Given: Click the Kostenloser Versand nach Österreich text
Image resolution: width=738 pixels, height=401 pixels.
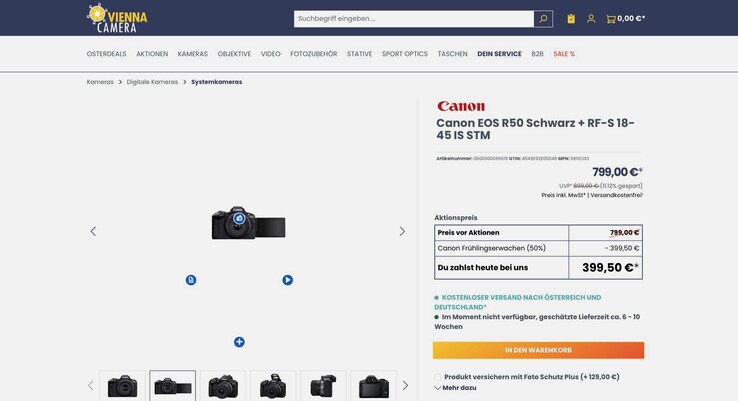Looking at the screenshot, I should click(x=518, y=302).
